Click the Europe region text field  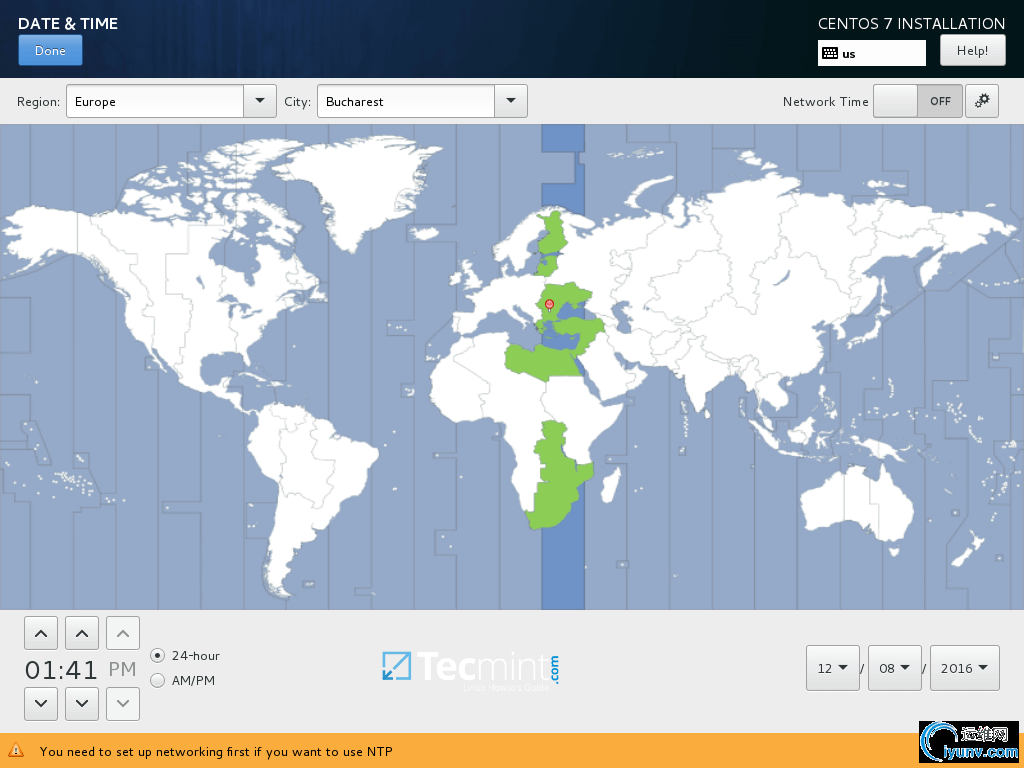click(155, 101)
